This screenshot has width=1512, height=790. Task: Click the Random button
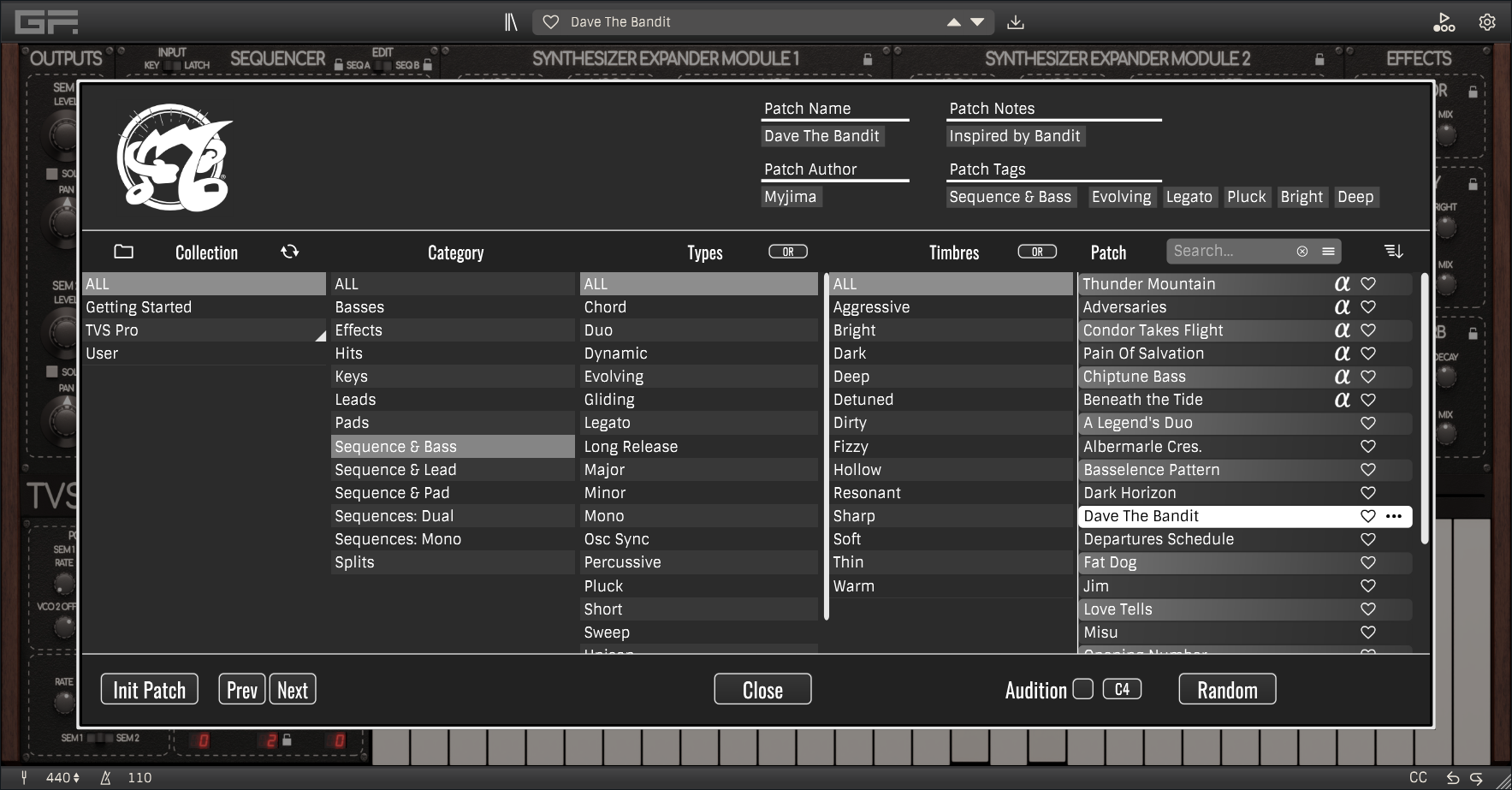[1226, 690]
